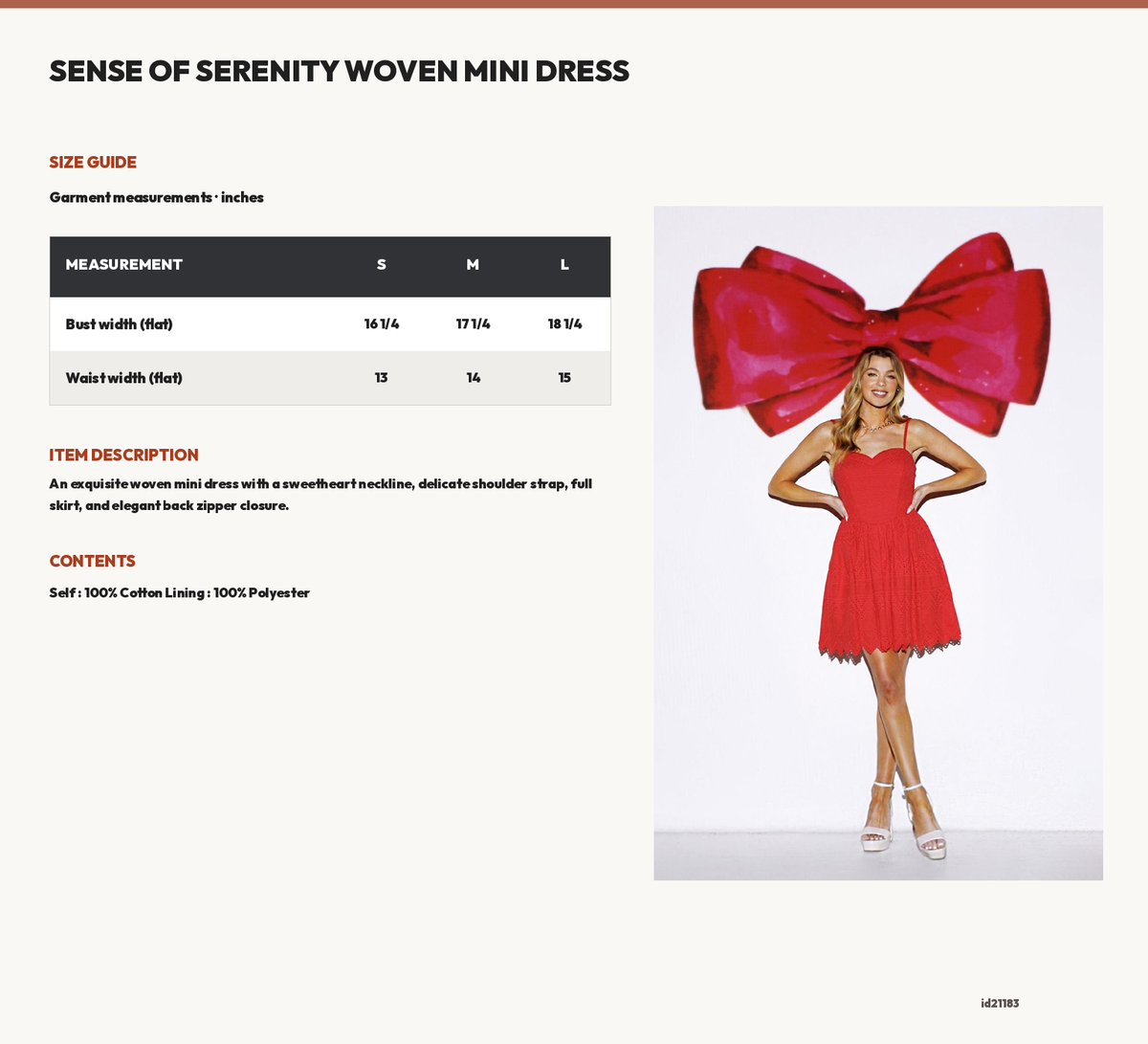Screen dimensions: 1148x1044
Task: Click the id21183 reference label
Action: 1000,1004
